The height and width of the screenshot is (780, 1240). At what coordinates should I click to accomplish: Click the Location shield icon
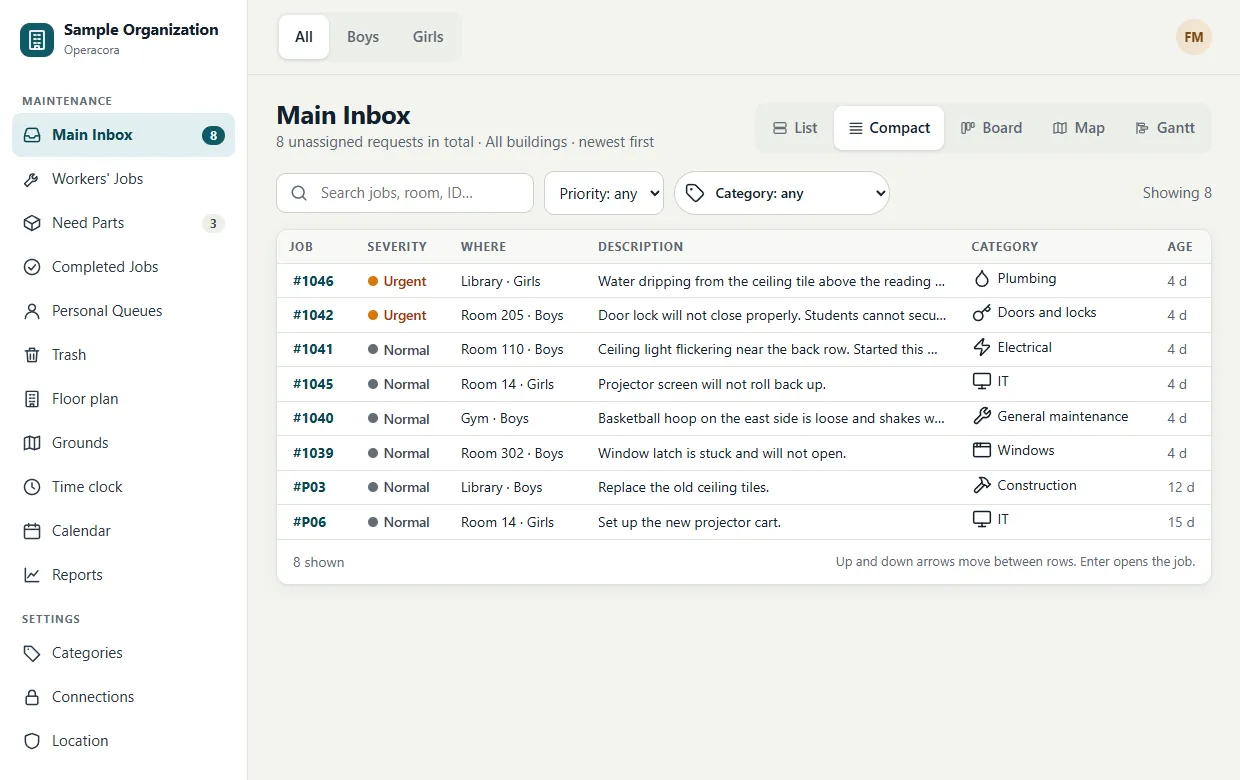[x=32, y=741]
